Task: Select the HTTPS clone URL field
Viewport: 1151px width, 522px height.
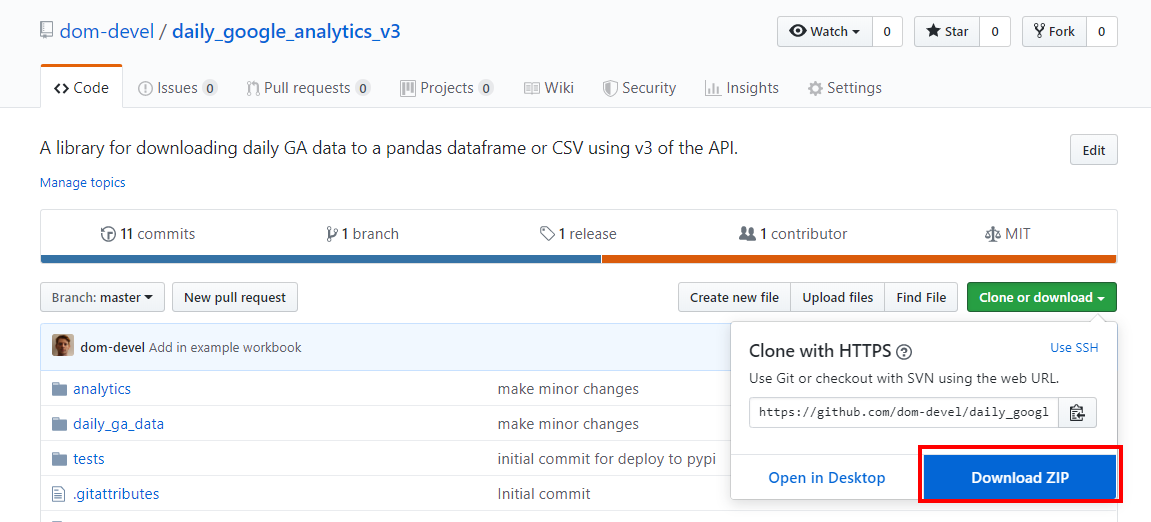Action: pos(904,413)
